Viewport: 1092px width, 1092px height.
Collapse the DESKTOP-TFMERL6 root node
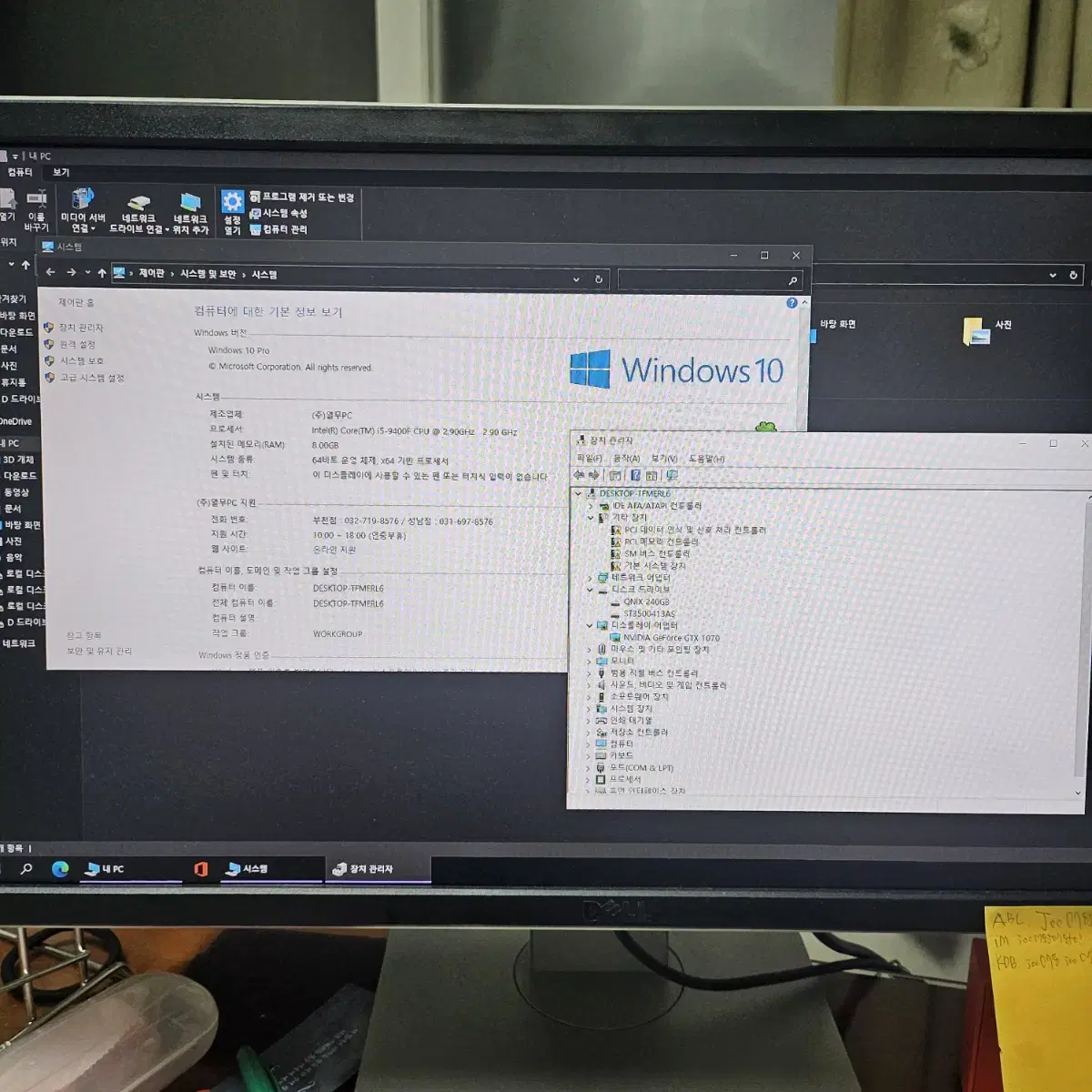click(x=578, y=493)
